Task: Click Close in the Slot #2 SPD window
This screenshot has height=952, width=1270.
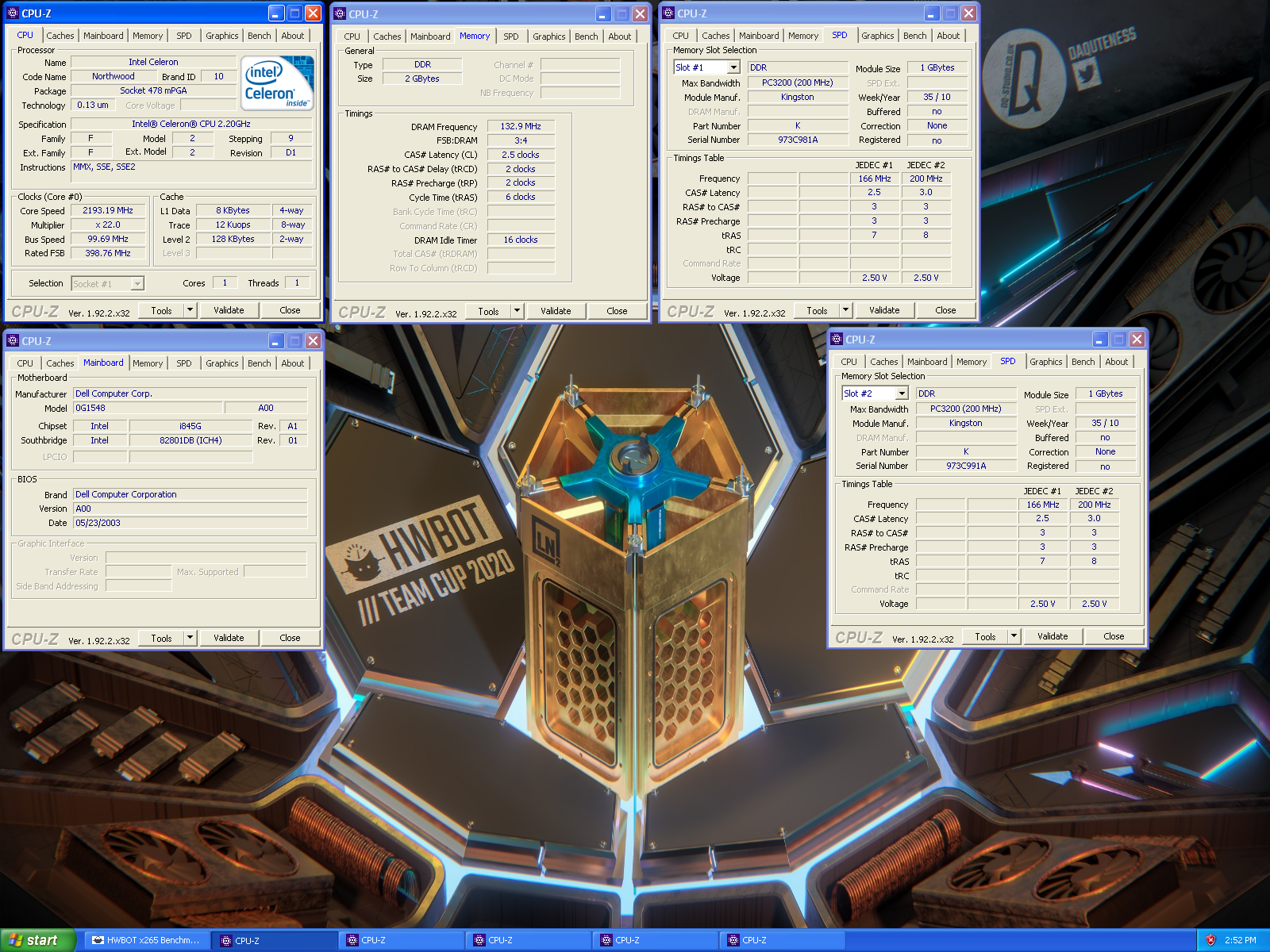Action: point(1114,636)
